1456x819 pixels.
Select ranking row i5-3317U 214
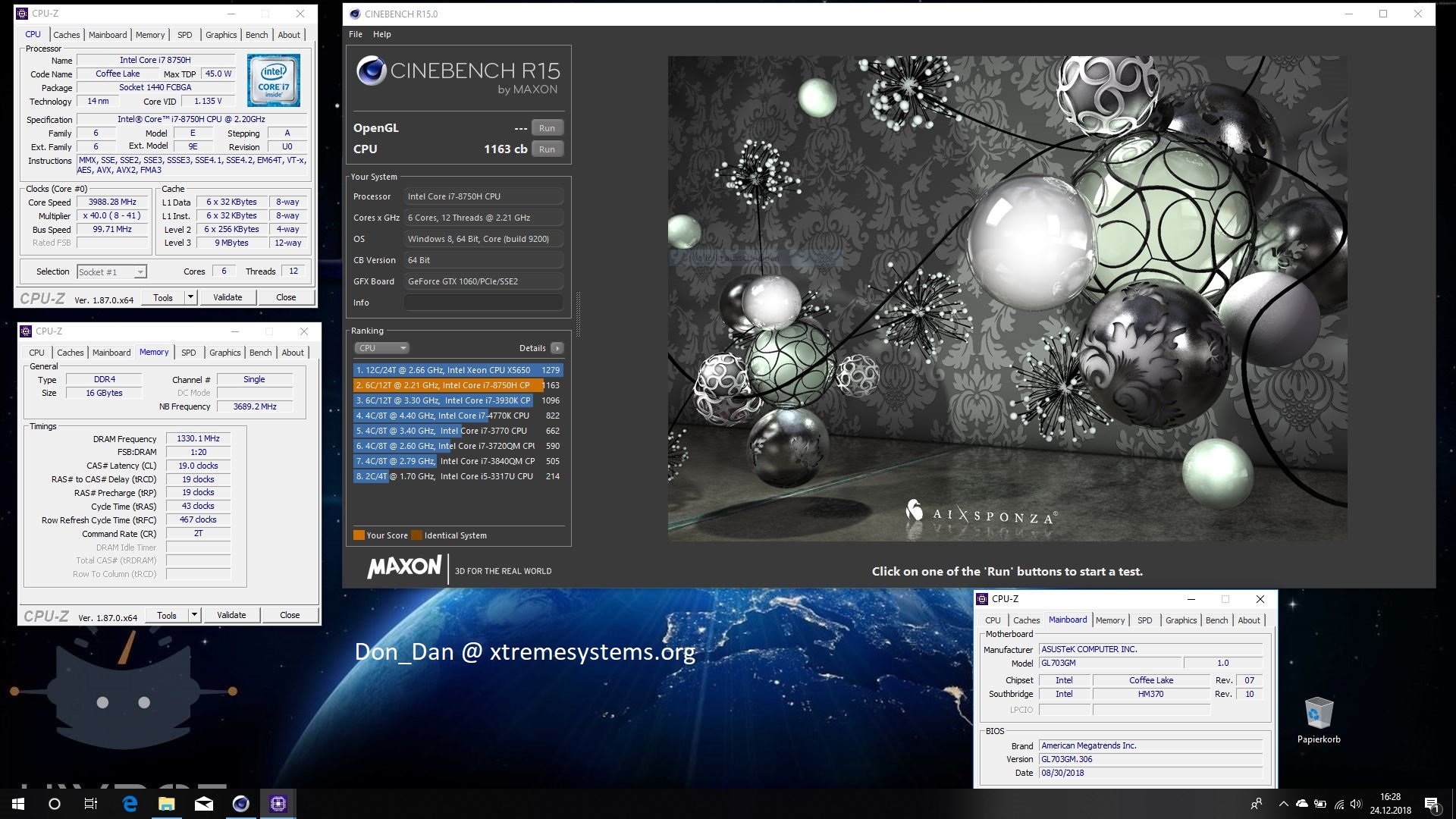(458, 476)
